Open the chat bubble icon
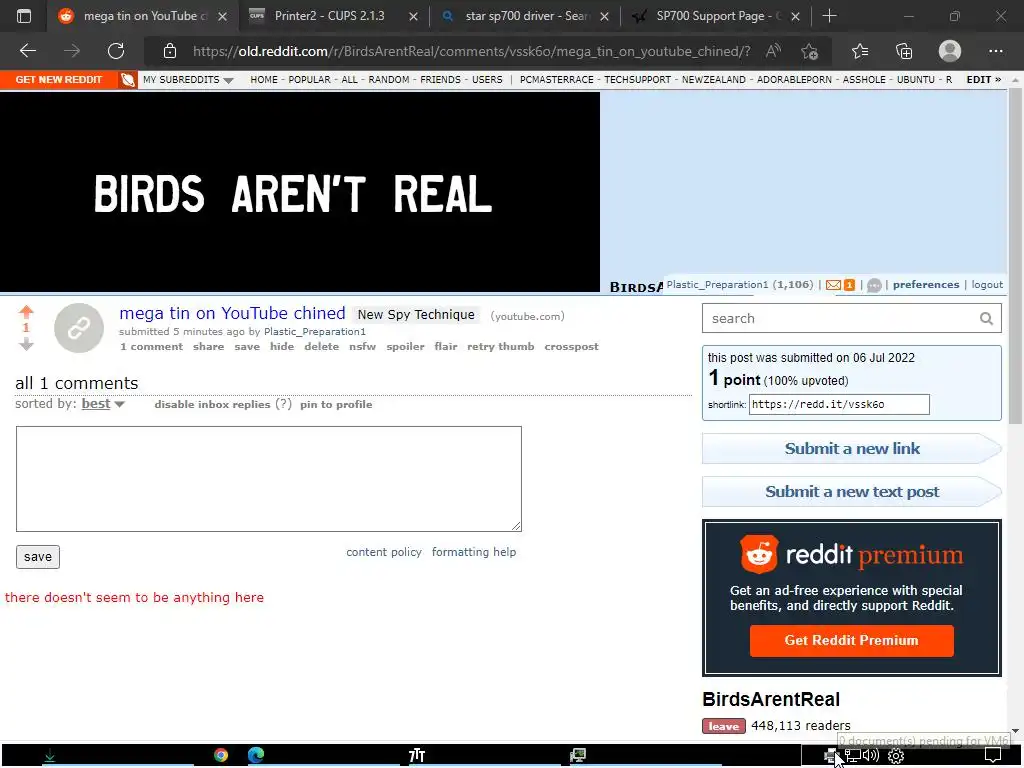This screenshot has width=1024, height=768. coord(874,285)
